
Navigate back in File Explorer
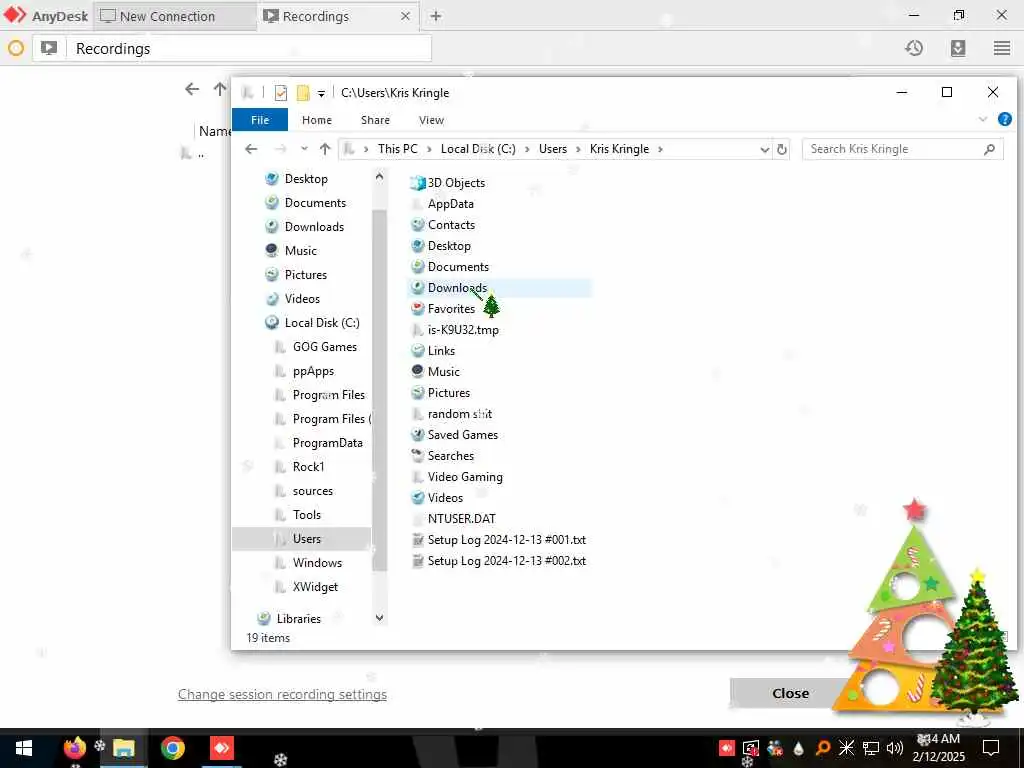(251, 149)
